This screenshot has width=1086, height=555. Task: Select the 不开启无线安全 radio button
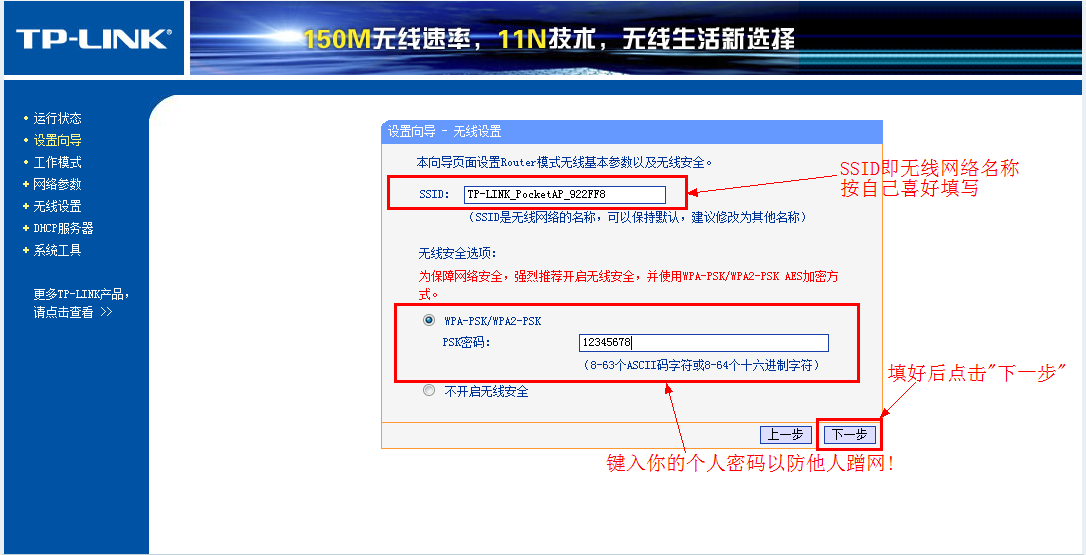pos(428,391)
